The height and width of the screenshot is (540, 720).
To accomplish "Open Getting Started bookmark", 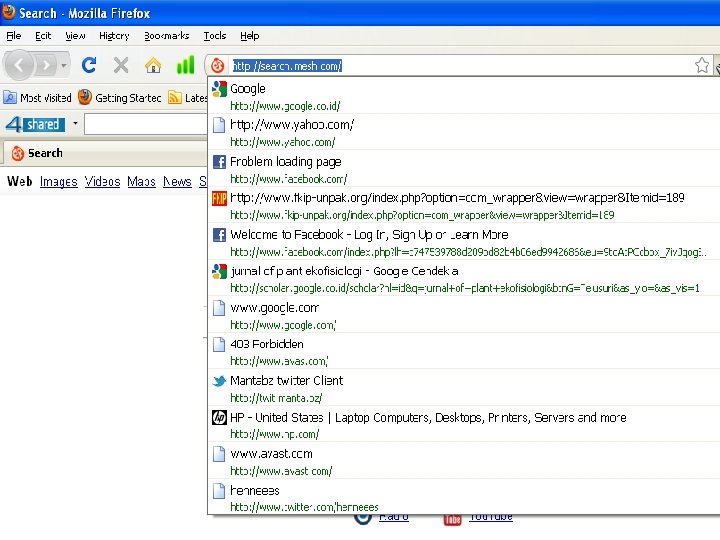I will (x=119, y=98).
